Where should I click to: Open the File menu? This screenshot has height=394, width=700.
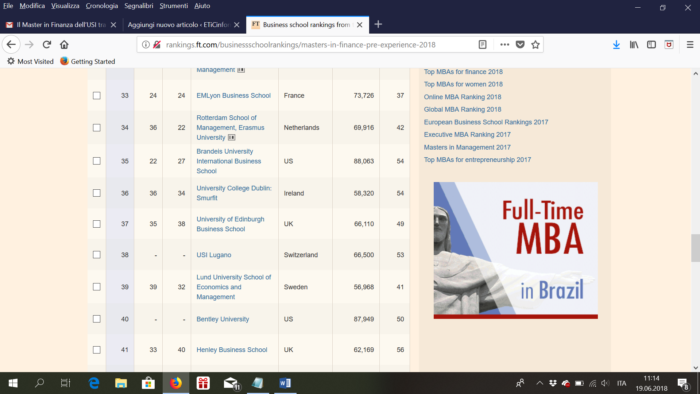[x=8, y=6]
